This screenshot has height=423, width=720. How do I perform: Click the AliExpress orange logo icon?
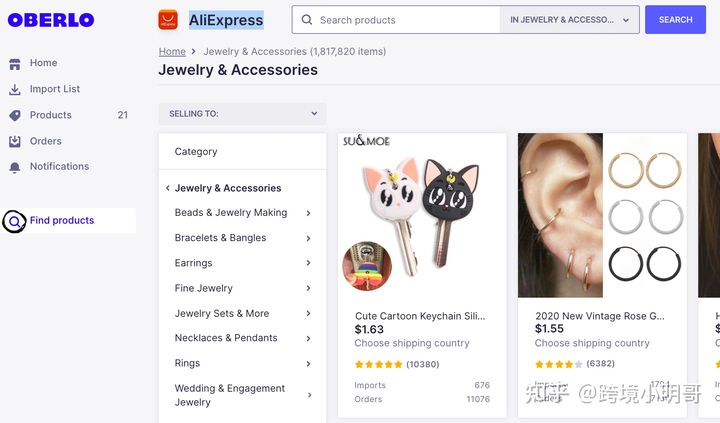point(168,20)
